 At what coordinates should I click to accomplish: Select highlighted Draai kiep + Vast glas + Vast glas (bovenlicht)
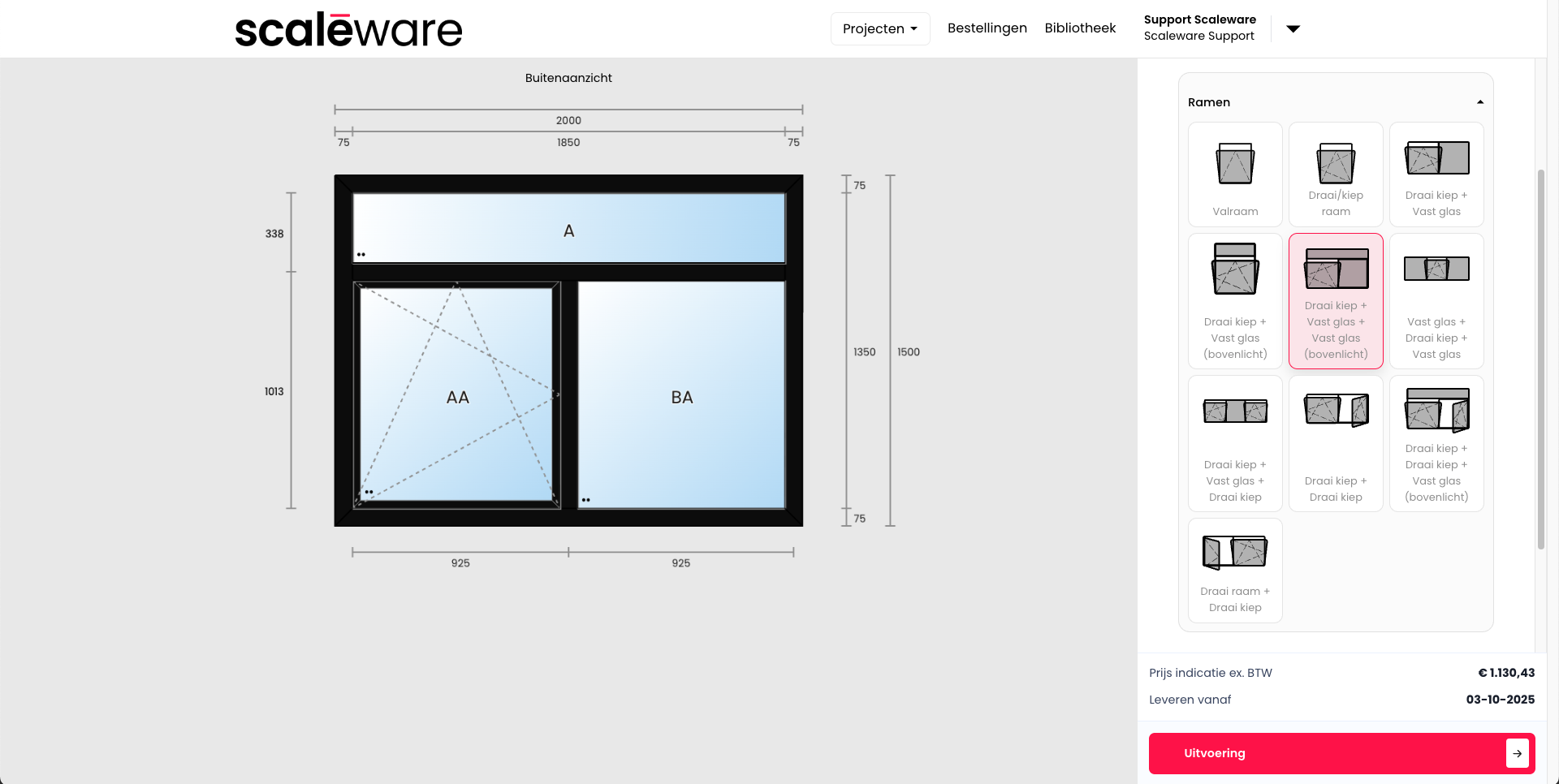pos(1336,301)
